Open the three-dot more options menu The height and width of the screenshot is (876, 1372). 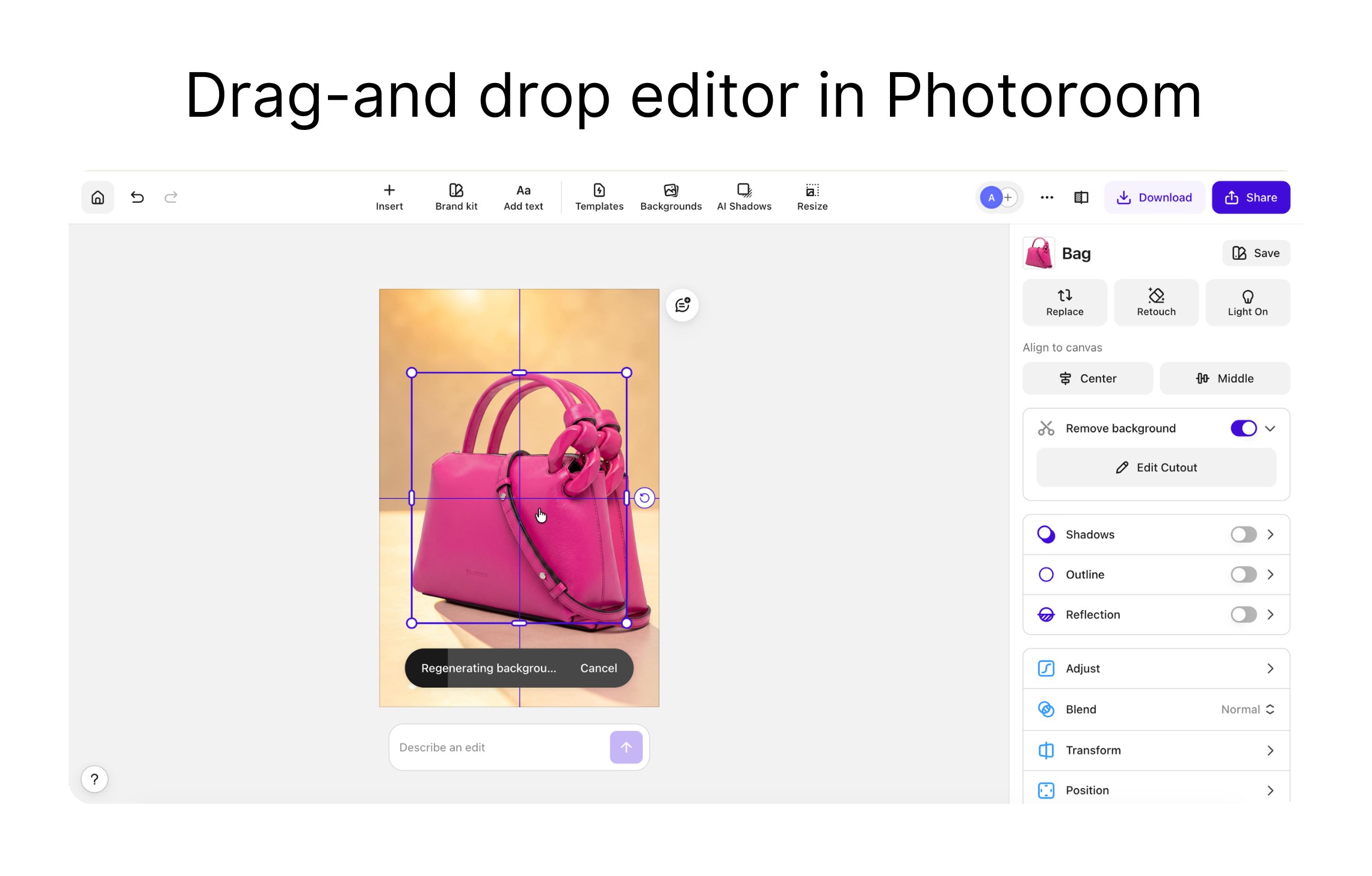(x=1046, y=197)
